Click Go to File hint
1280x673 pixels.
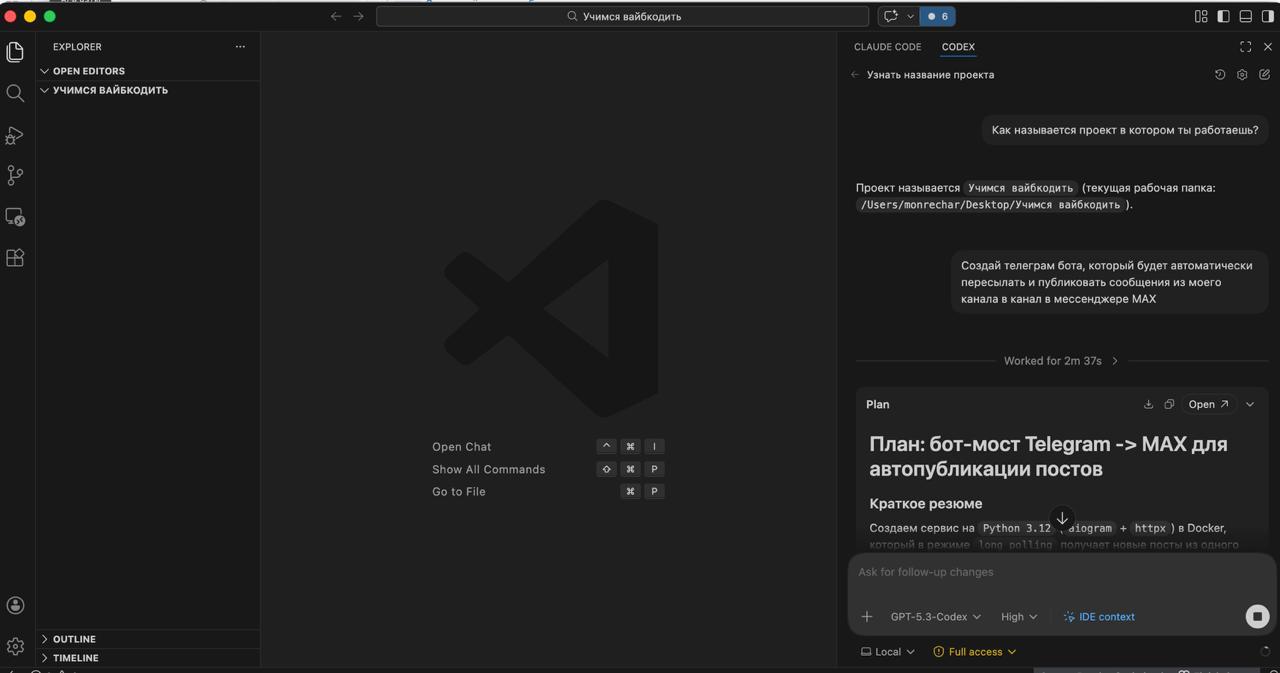[x=459, y=491]
